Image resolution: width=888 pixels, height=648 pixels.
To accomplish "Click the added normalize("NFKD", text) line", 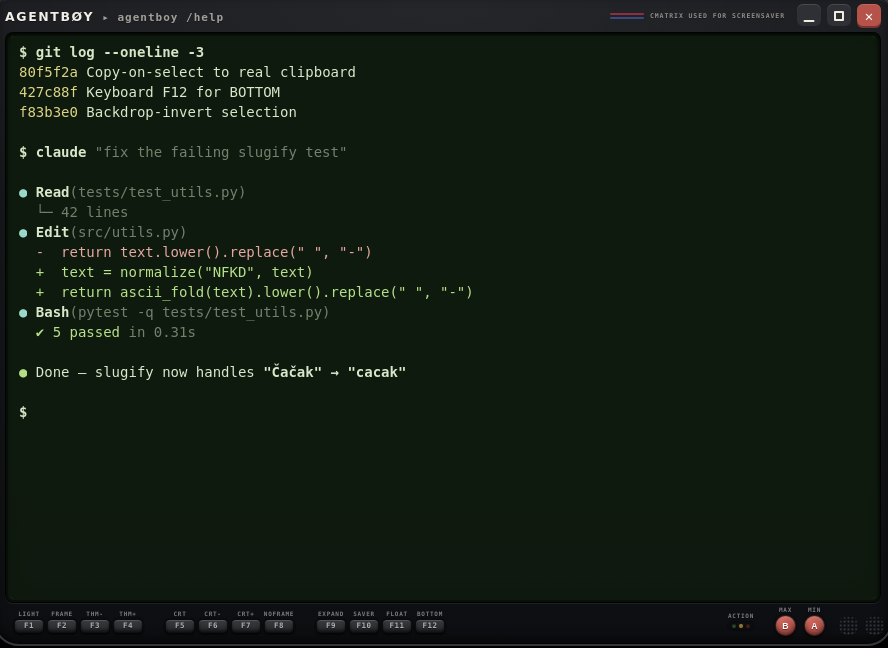I will (x=174, y=272).
